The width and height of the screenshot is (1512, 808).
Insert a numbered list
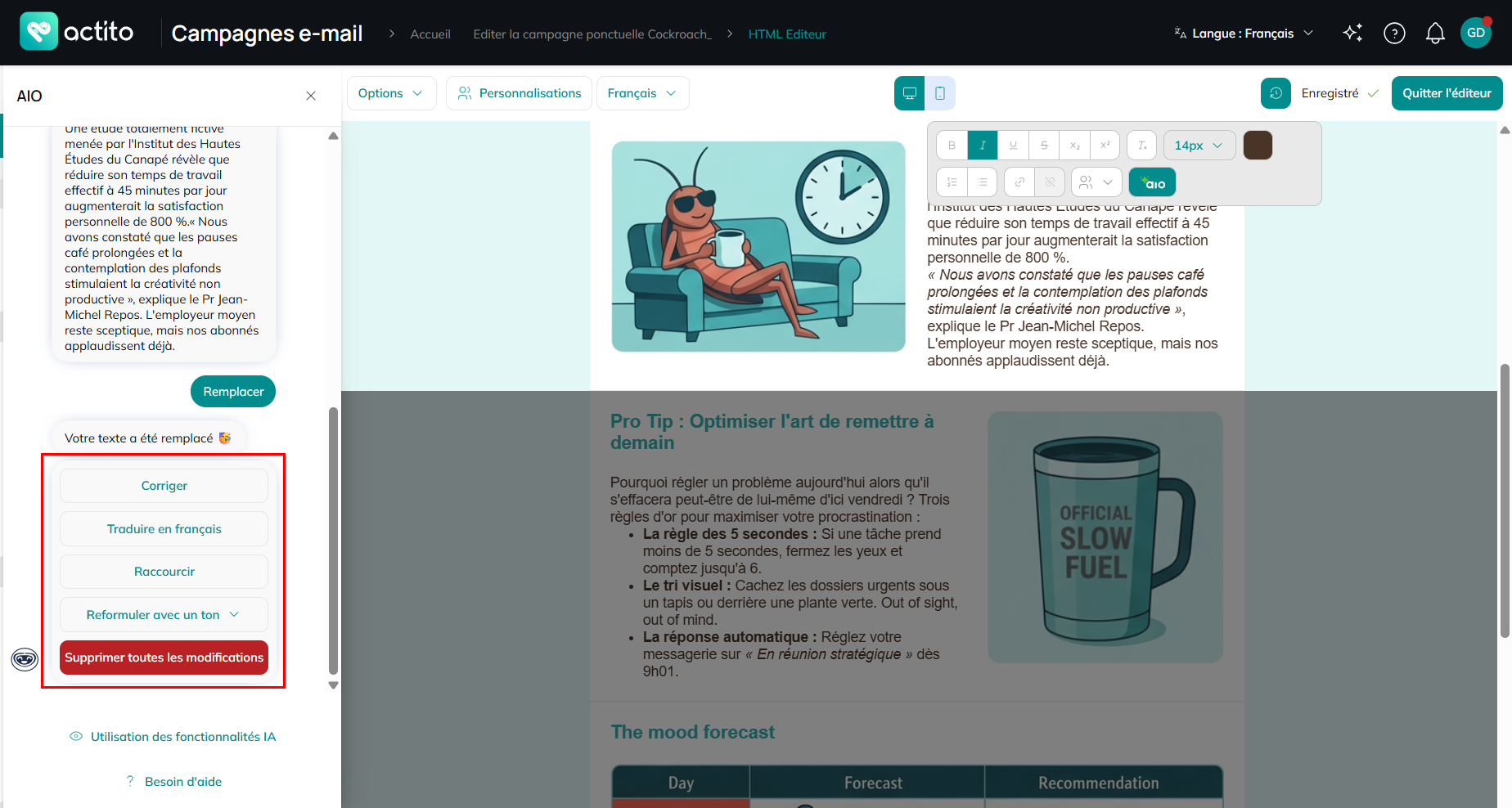952,182
